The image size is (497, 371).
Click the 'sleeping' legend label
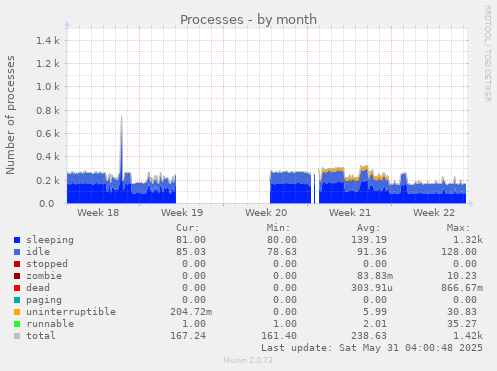click(x=50, y=240)
